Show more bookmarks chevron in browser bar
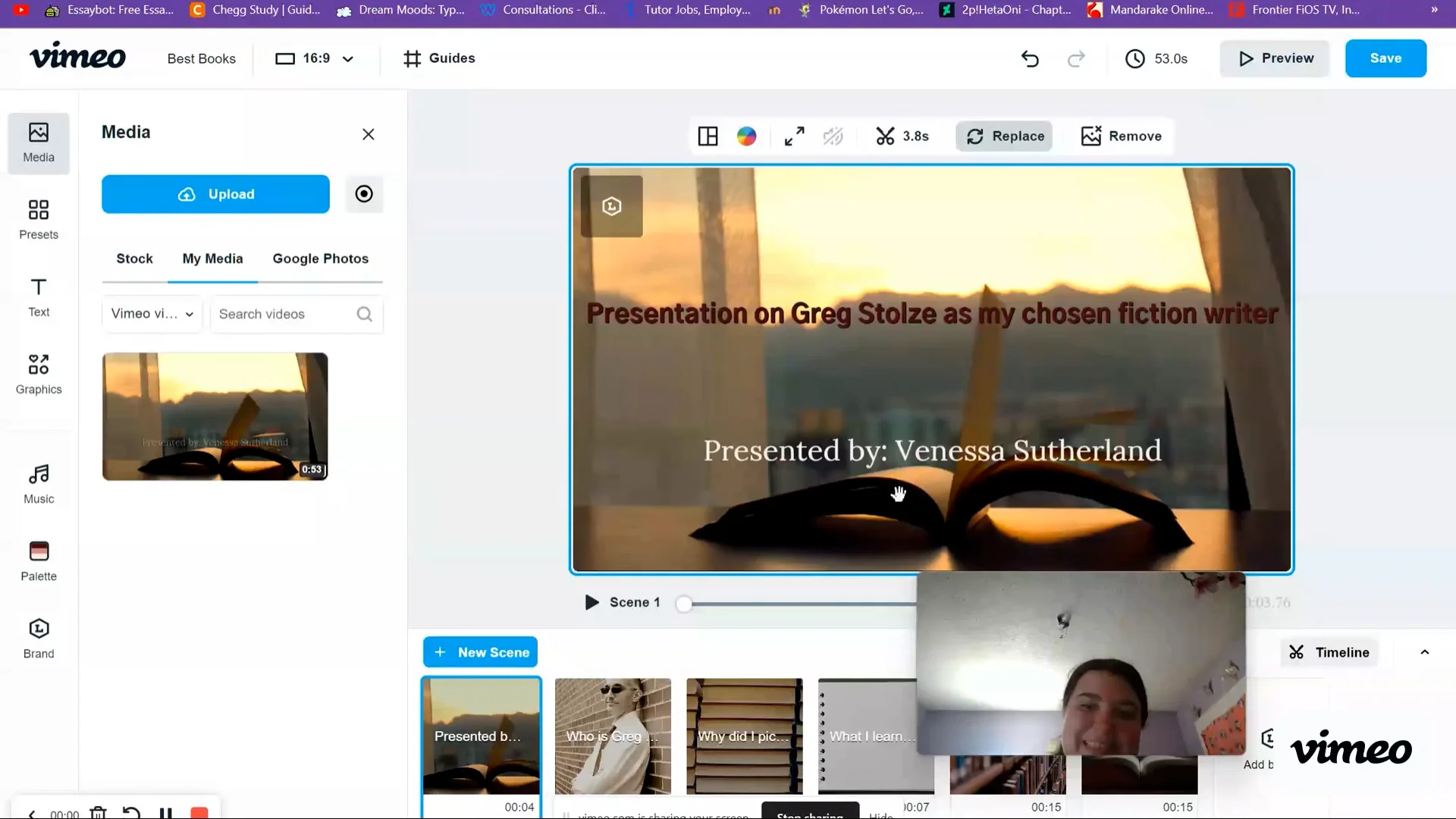1456x819 pixels. (x=1434, y=10)
